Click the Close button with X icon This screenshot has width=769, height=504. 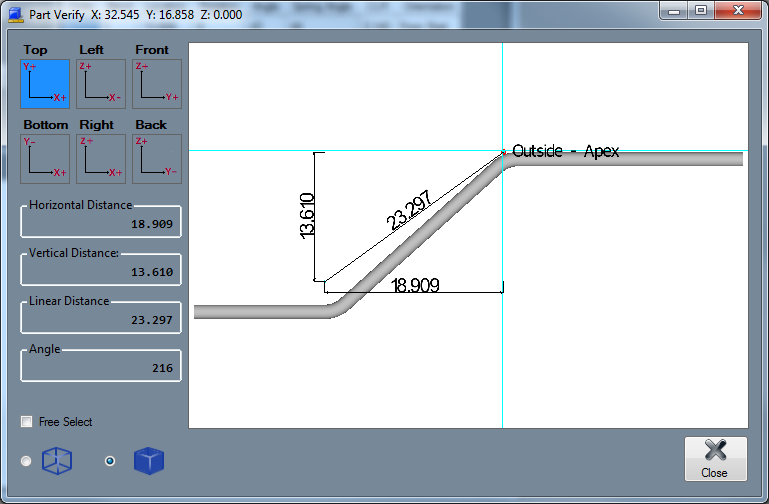[716, 459]
